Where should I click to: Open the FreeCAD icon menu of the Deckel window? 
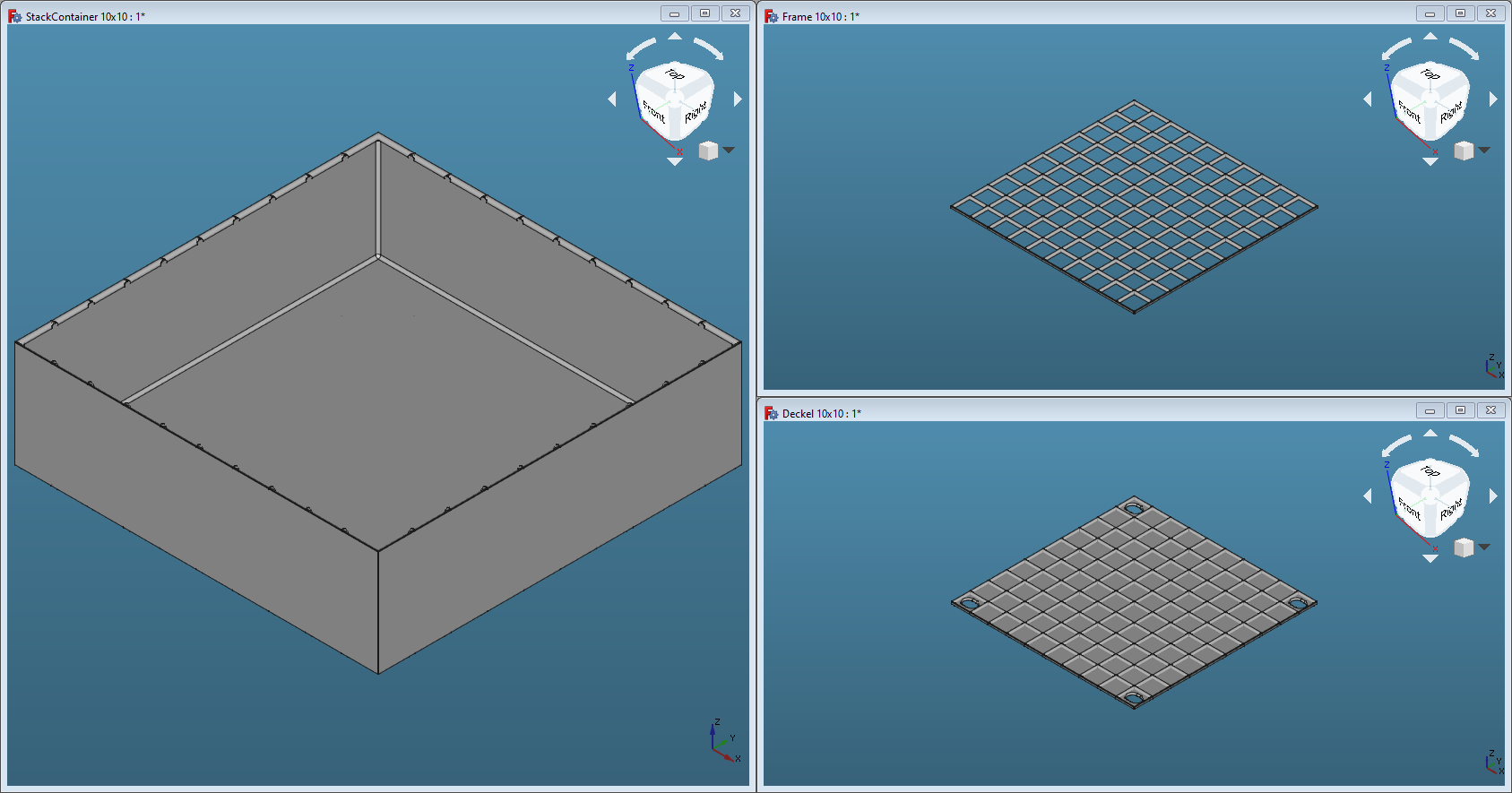(771, 413)
